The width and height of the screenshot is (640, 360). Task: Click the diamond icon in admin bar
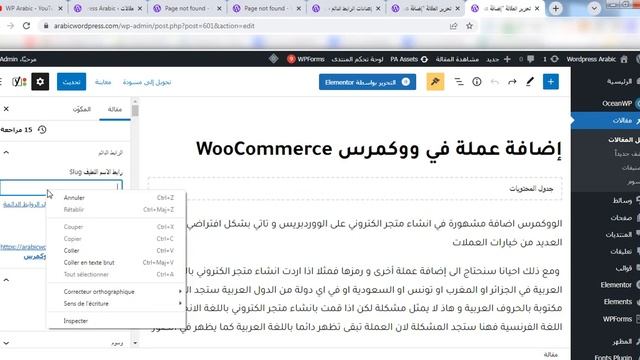pos(273,59)
